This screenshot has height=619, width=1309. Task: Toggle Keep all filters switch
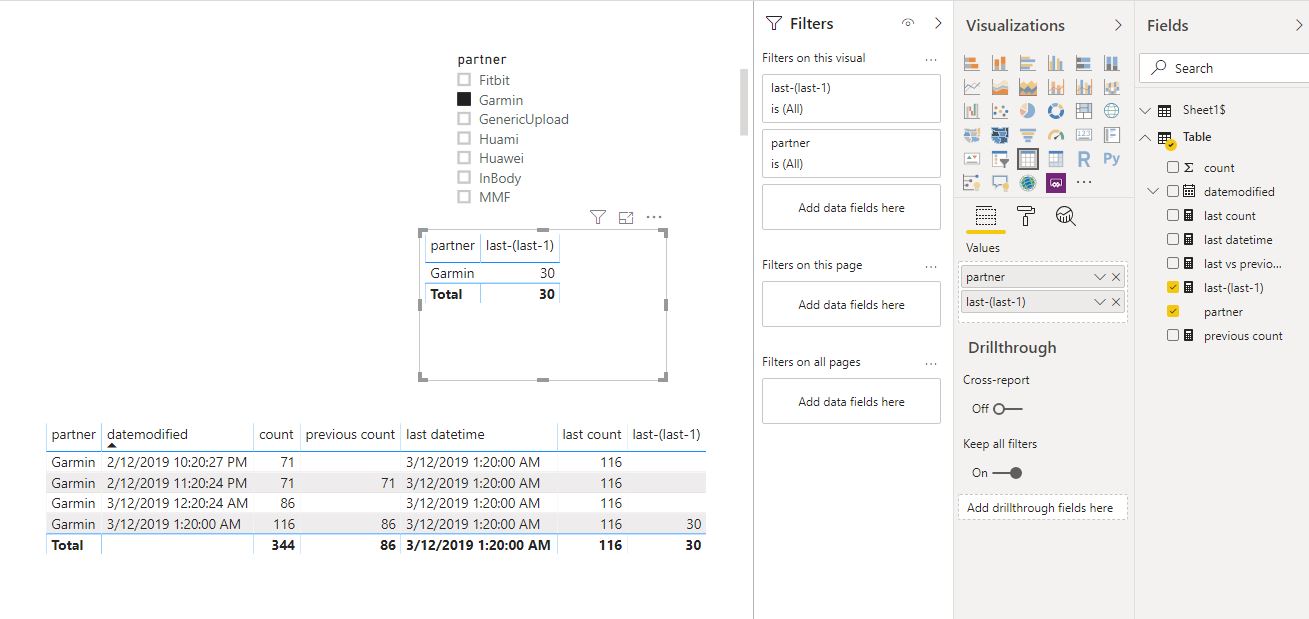(x=1007, y=472)
